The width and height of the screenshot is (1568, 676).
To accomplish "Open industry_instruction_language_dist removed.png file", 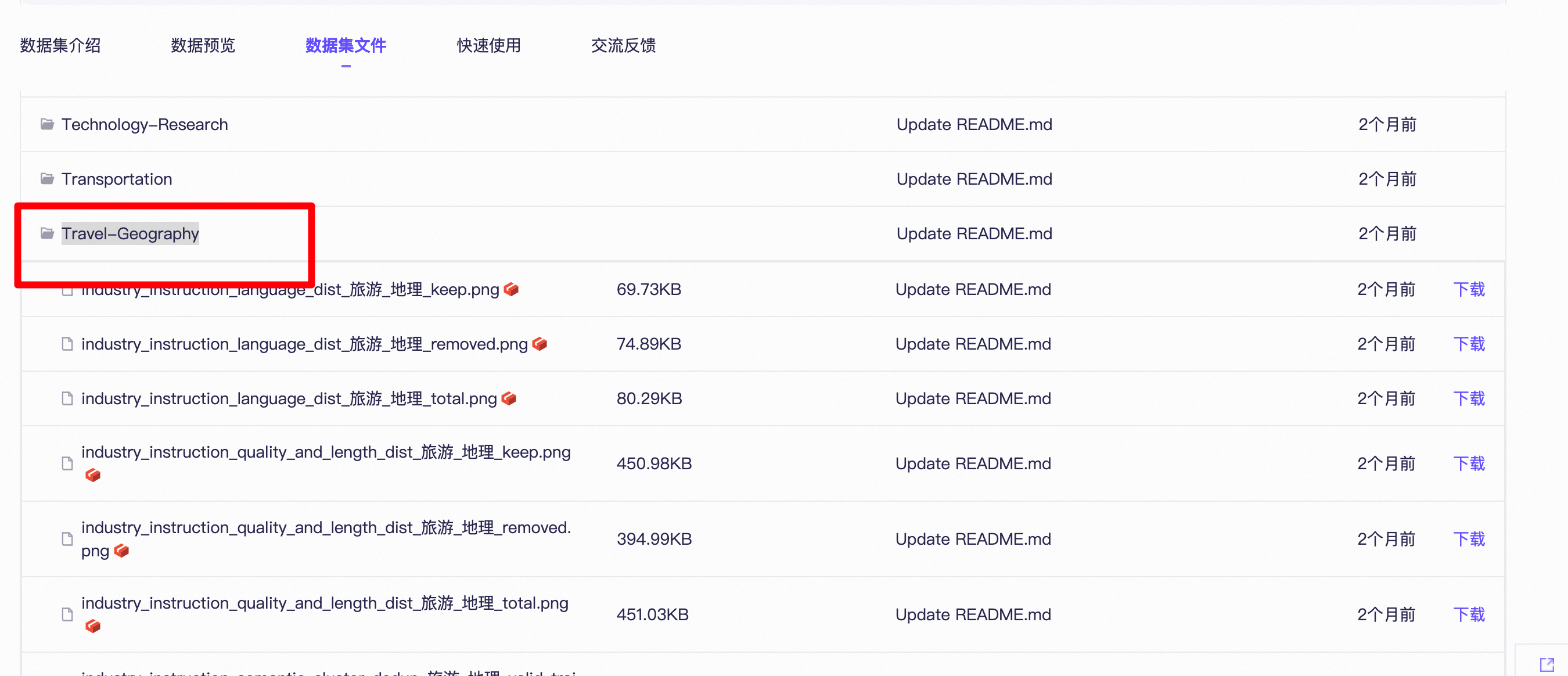I will tap(304, 344).
